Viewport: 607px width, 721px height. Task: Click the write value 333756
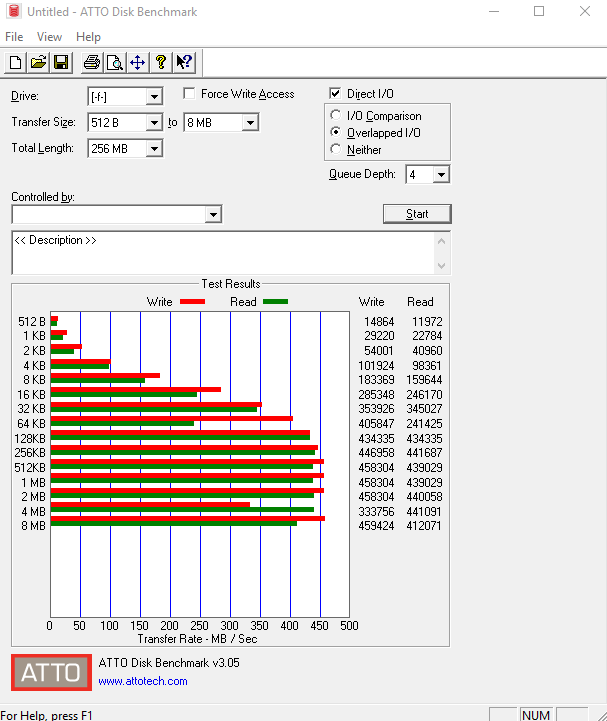[376, 512]
